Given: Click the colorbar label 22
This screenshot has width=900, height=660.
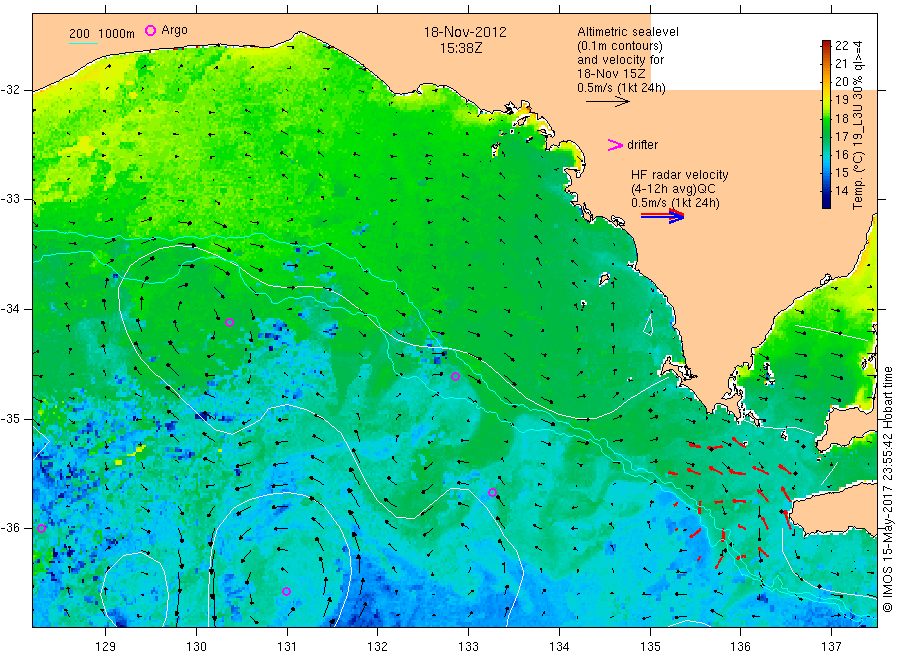Looking at the screenshot, I should point(841,46).
